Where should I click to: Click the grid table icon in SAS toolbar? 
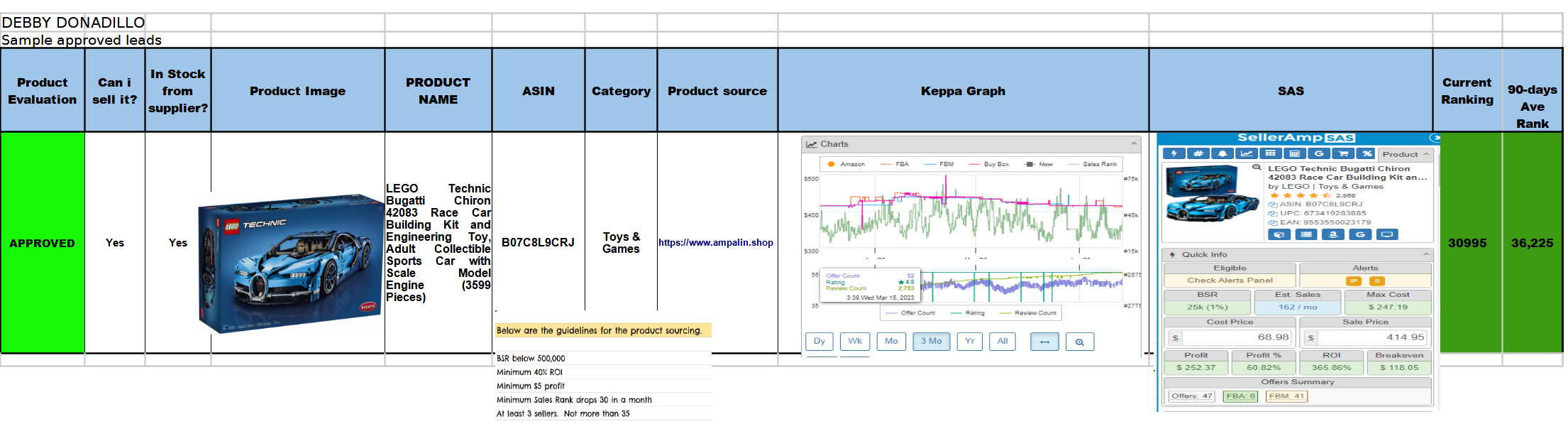tap(1270, 153)
